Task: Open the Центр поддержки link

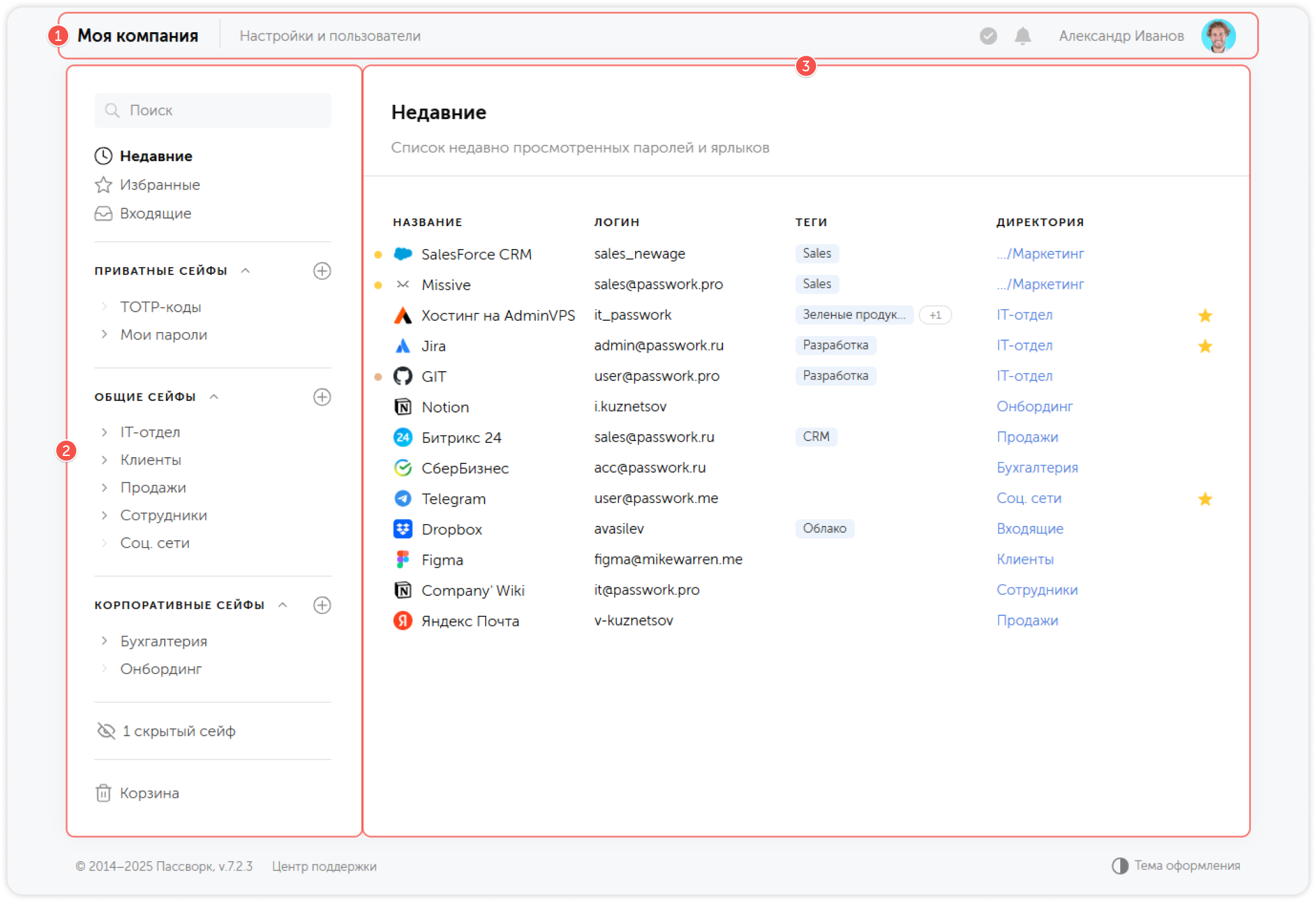Action: [x=324, y=866]
